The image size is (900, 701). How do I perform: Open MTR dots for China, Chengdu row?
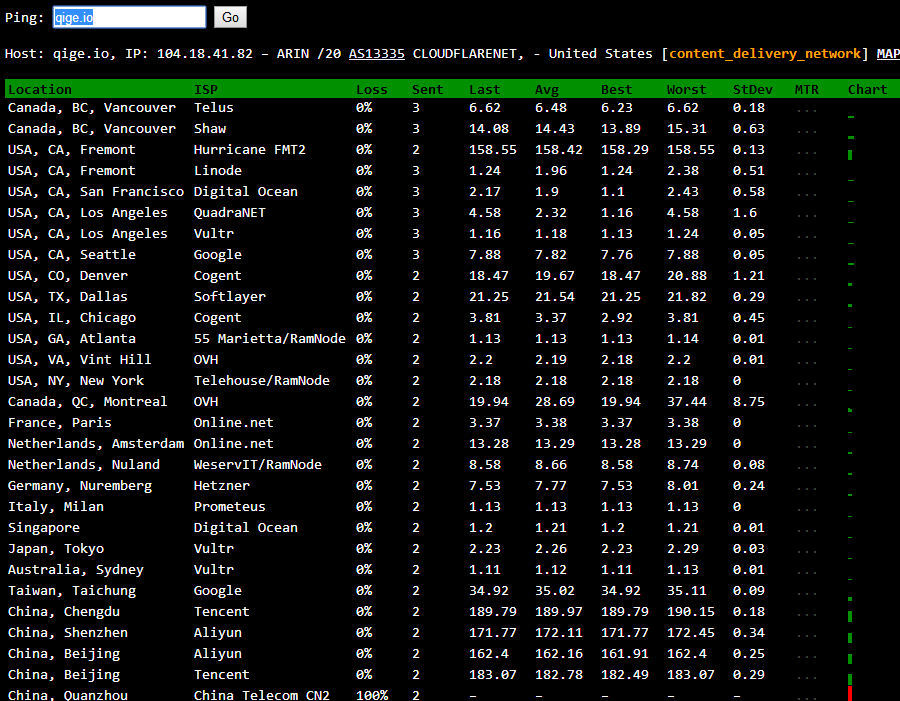pyautogui.click(x=806, y=614)
